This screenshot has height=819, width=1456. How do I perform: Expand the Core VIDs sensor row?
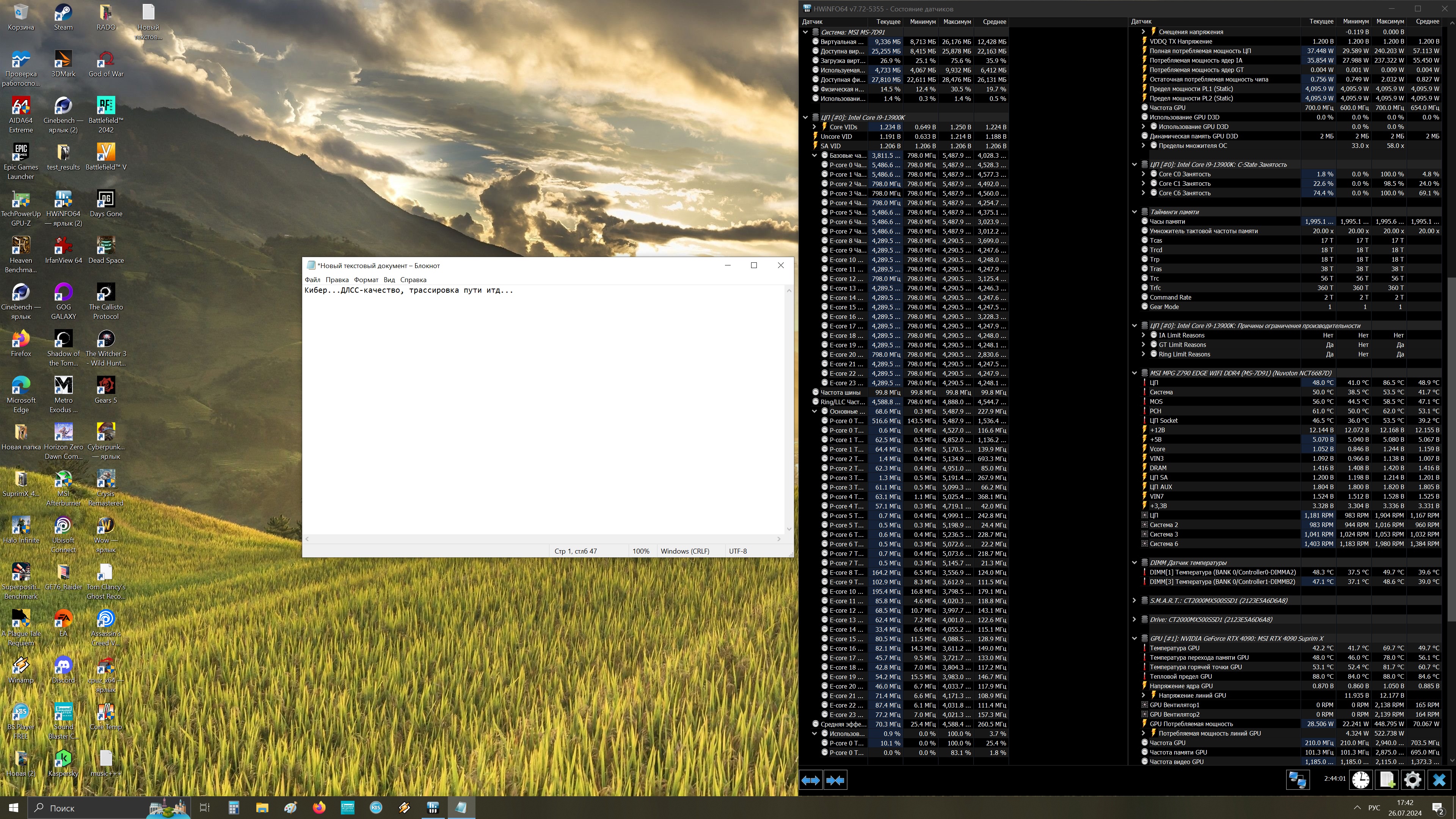coord(814,127)
